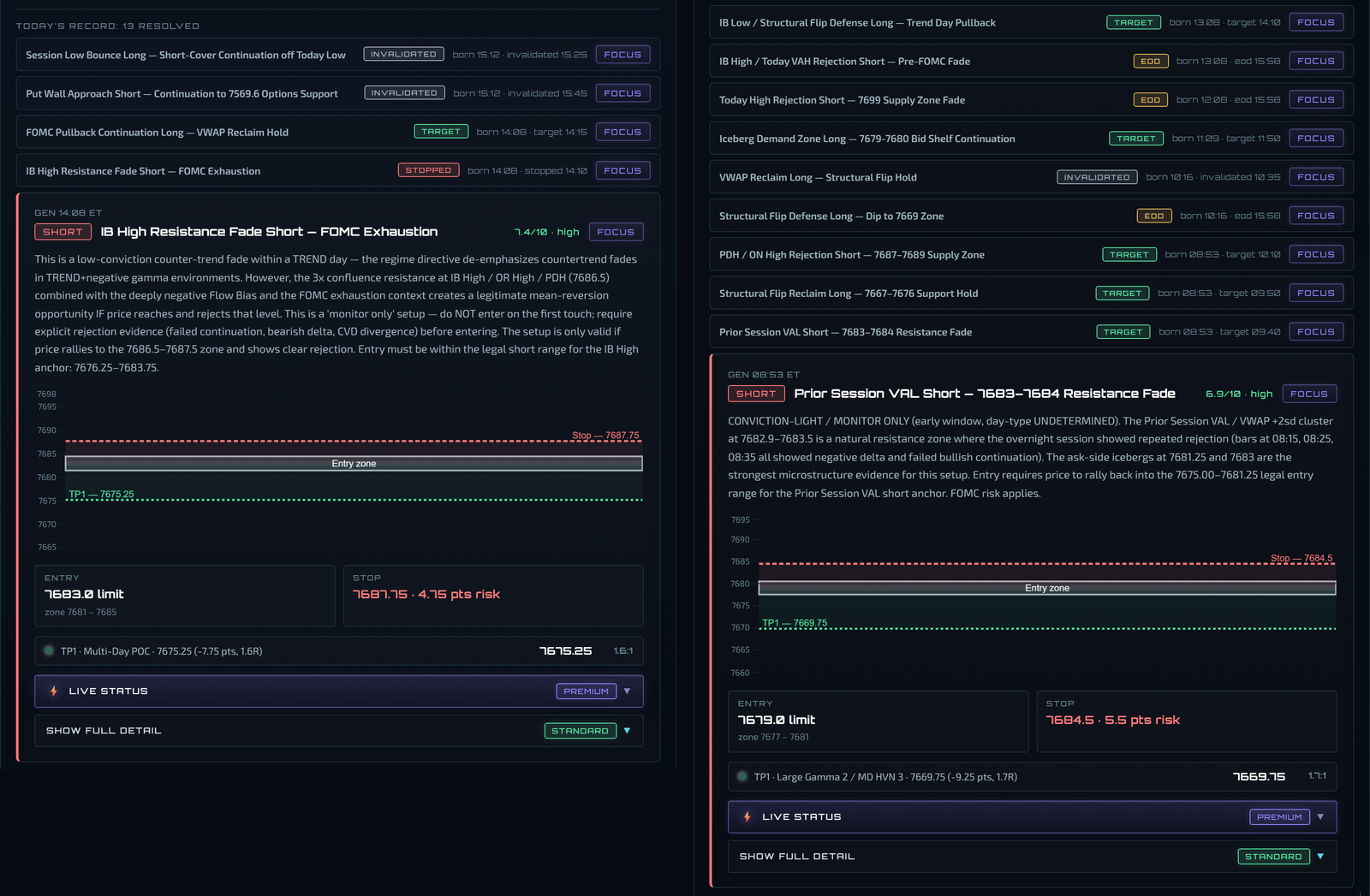Click Stop — 7687.75 line label

[x=605, y=436]
